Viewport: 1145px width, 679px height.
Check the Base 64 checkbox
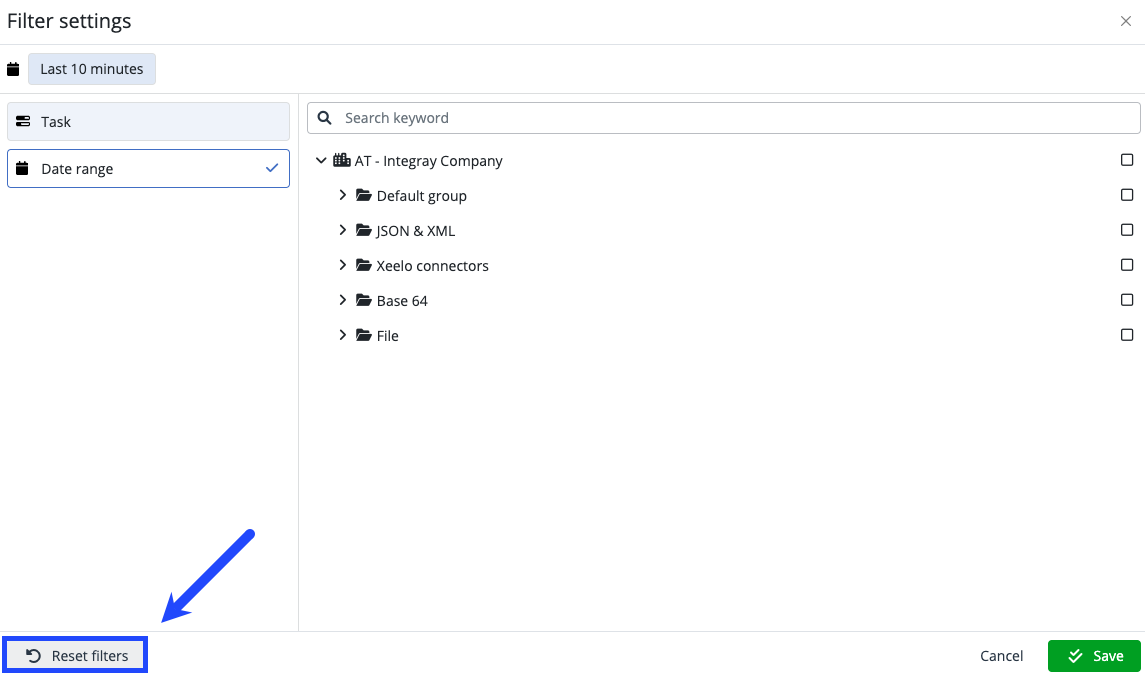1127,299
